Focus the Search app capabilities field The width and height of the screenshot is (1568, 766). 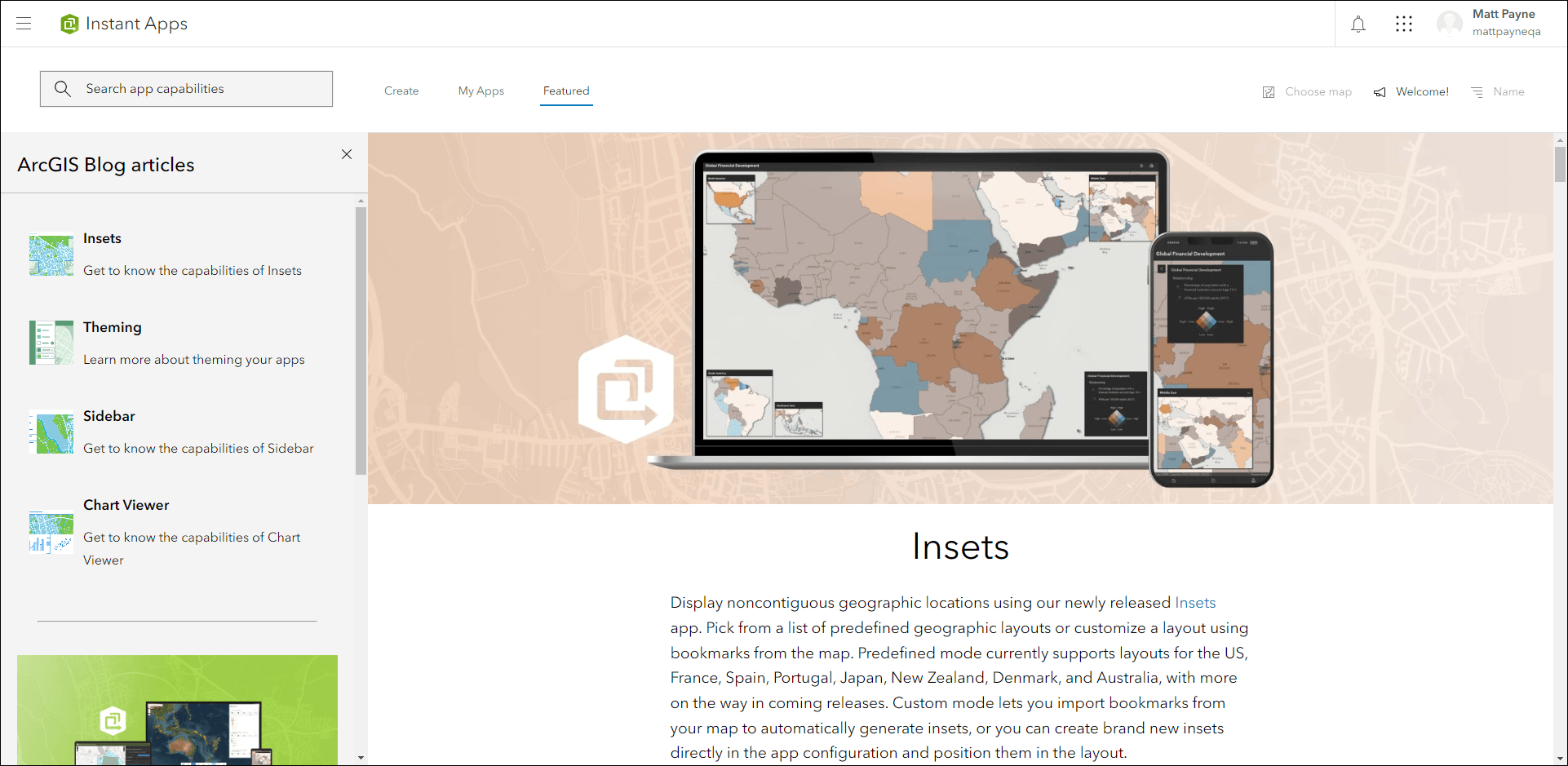pos(186,89)
